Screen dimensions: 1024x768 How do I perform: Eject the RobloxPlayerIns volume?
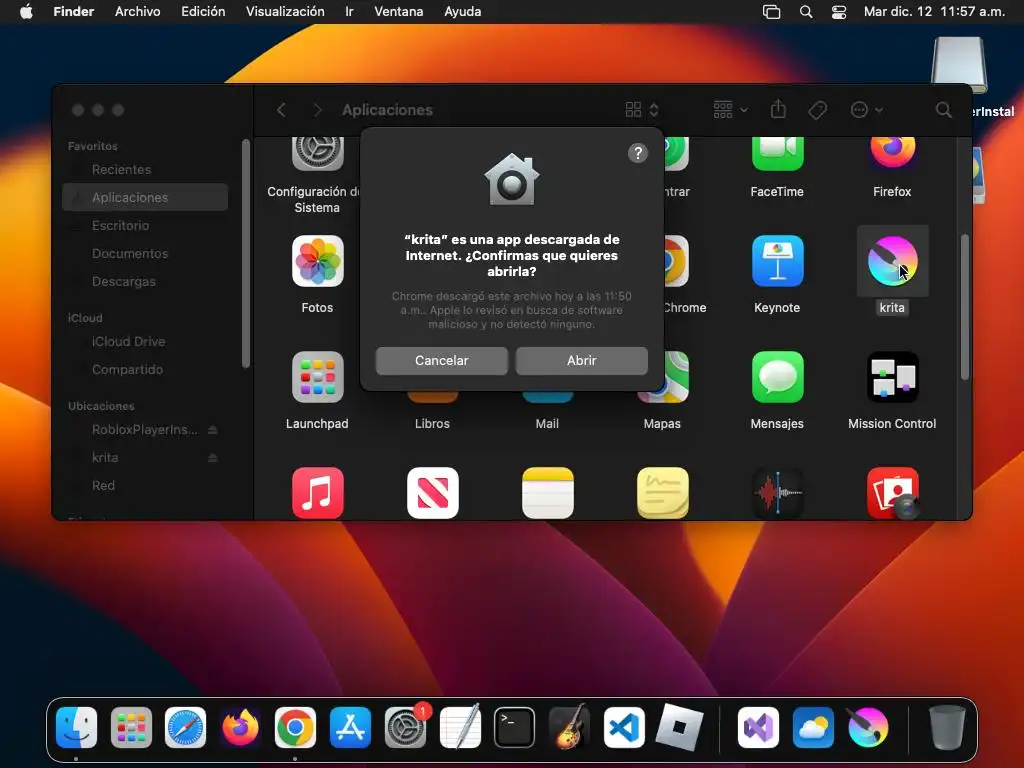pos(212,430)
